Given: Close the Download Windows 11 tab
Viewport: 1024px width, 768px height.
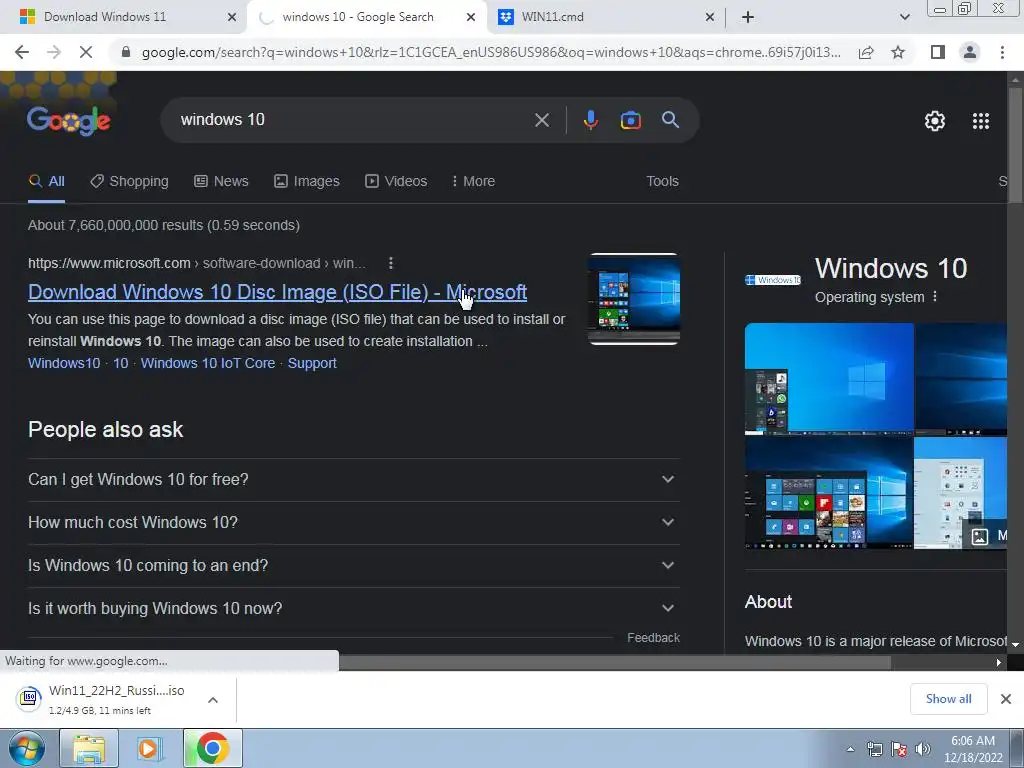Looking at the screenshot, I should [x=231, y=17].
